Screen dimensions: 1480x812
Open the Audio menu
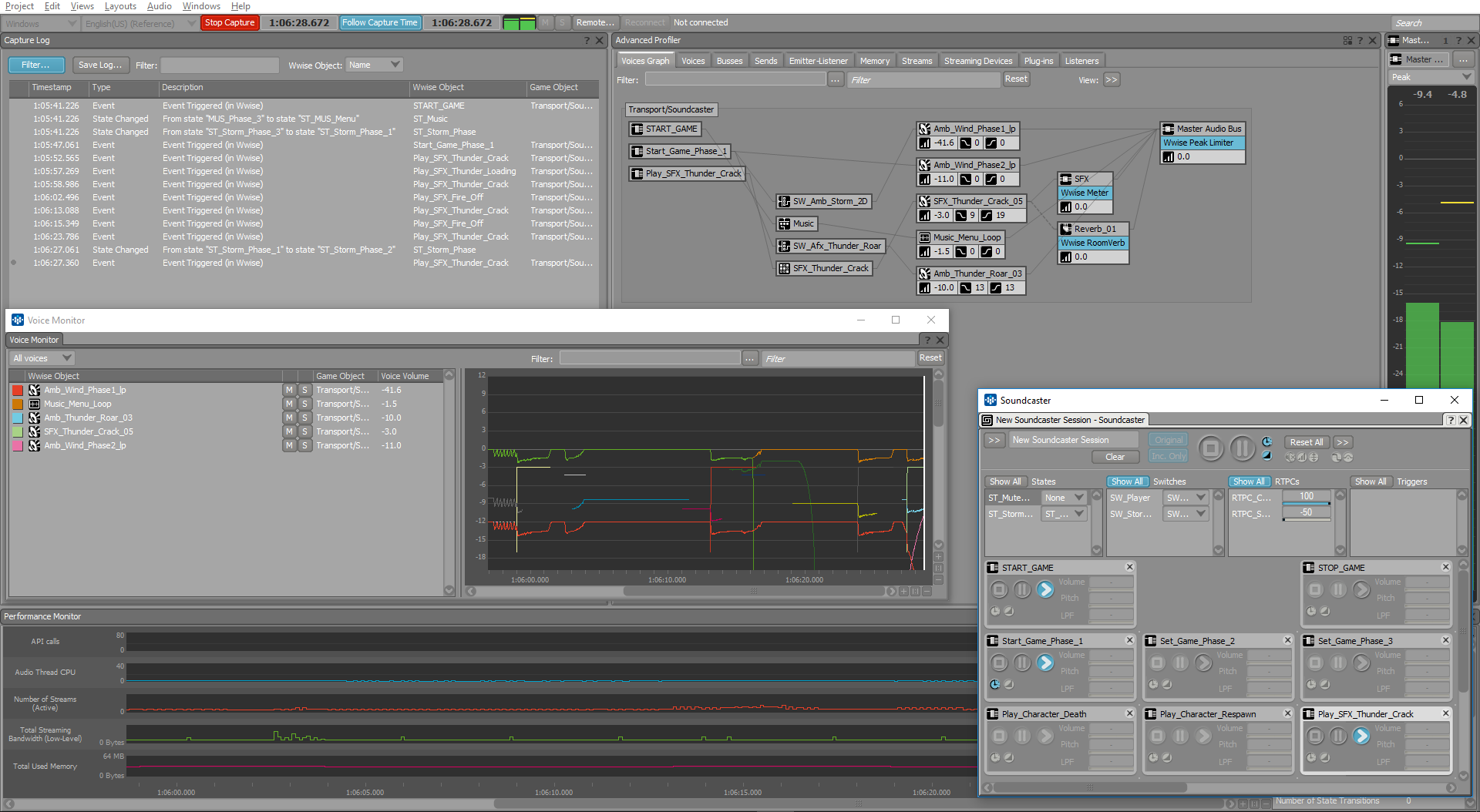coord(159,6)
